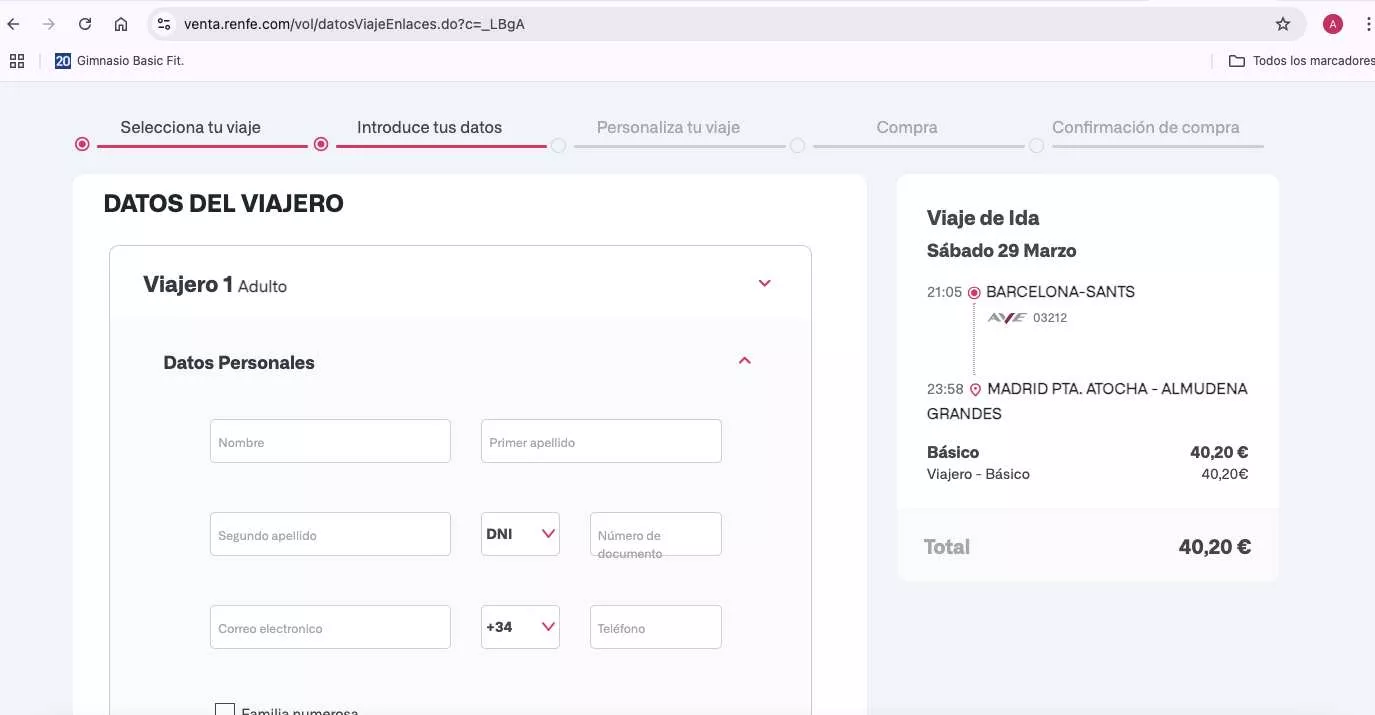
Task: Bookmark this page with the star icon
Action: [1283, 24]
